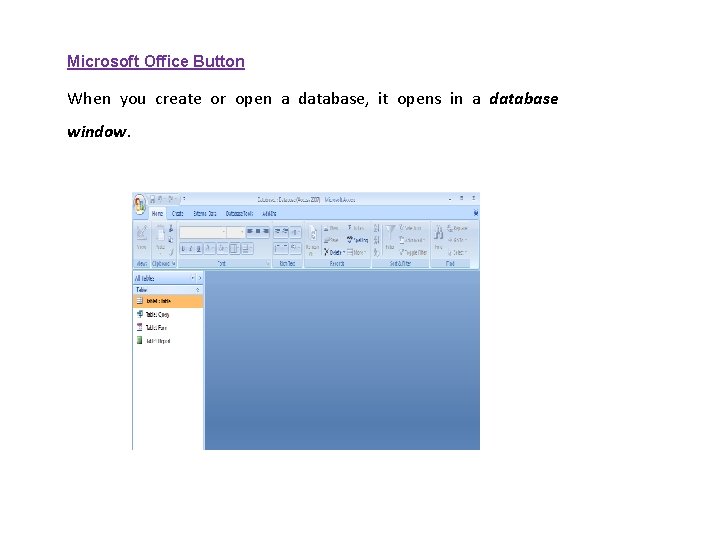Click the Format Painter icon
This screenshot has height=540, width=720.
171,252
